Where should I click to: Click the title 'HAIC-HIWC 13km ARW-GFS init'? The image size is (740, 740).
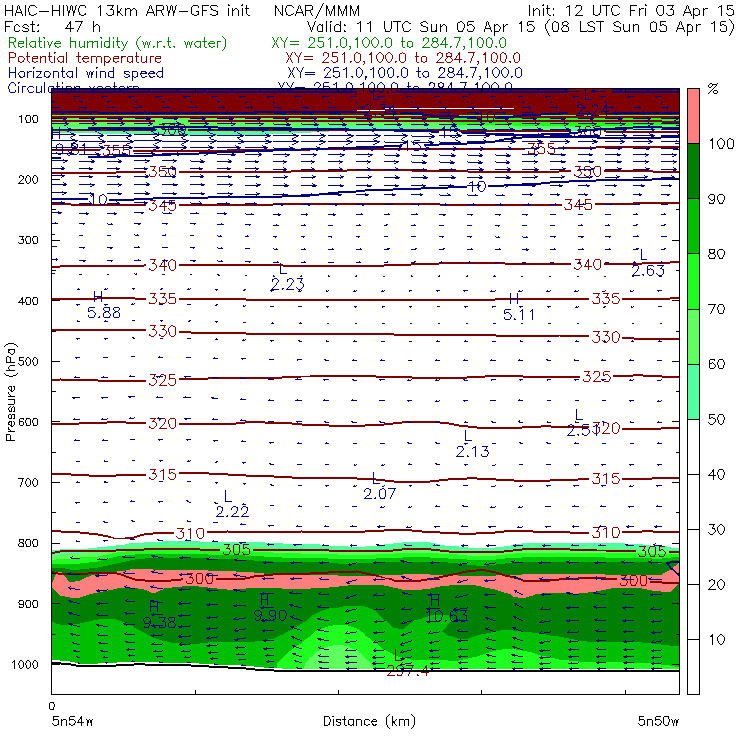(x=126, y=11)
